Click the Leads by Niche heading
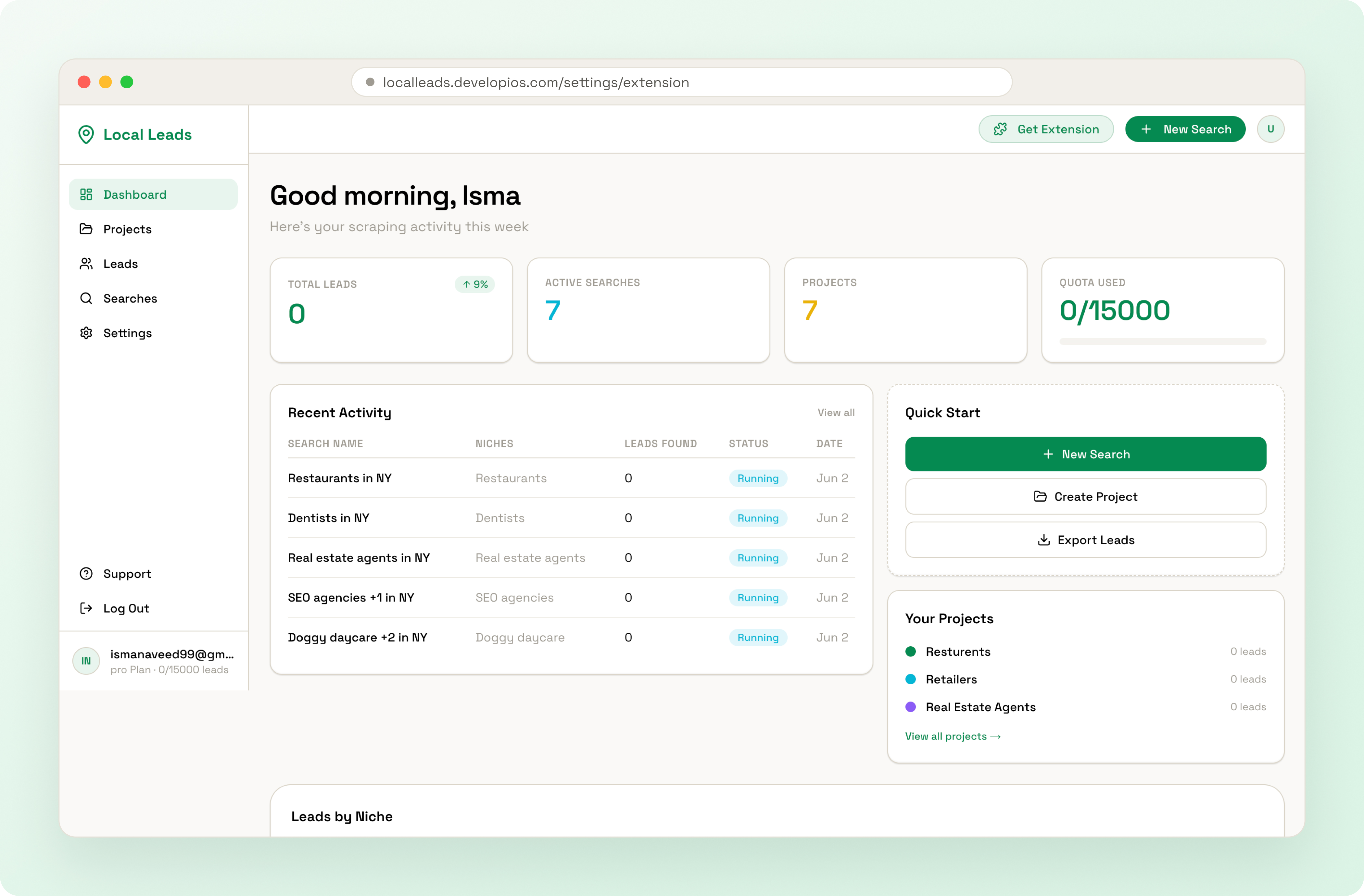The height and width of the screenshot is (896, 1364). point(342,816)
